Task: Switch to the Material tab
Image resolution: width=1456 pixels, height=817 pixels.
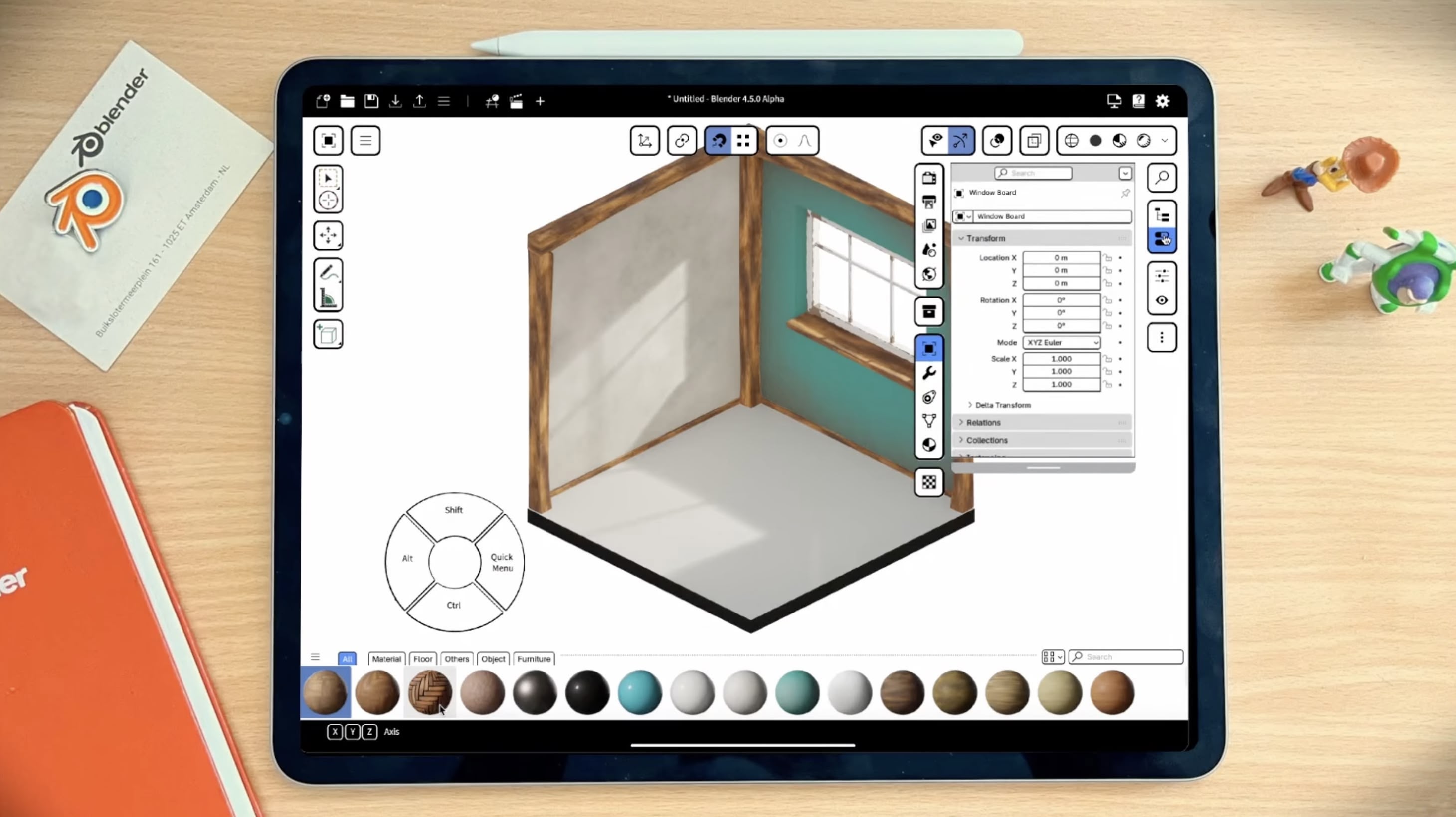Action: tap(386, 659)
